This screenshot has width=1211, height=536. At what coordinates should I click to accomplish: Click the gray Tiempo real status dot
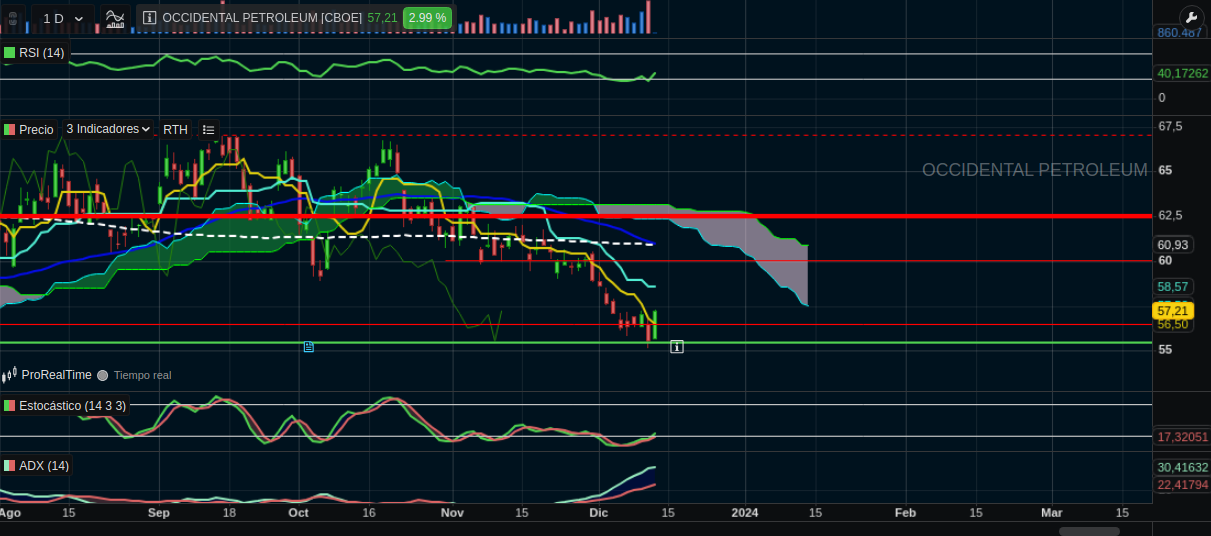(102, 375)
